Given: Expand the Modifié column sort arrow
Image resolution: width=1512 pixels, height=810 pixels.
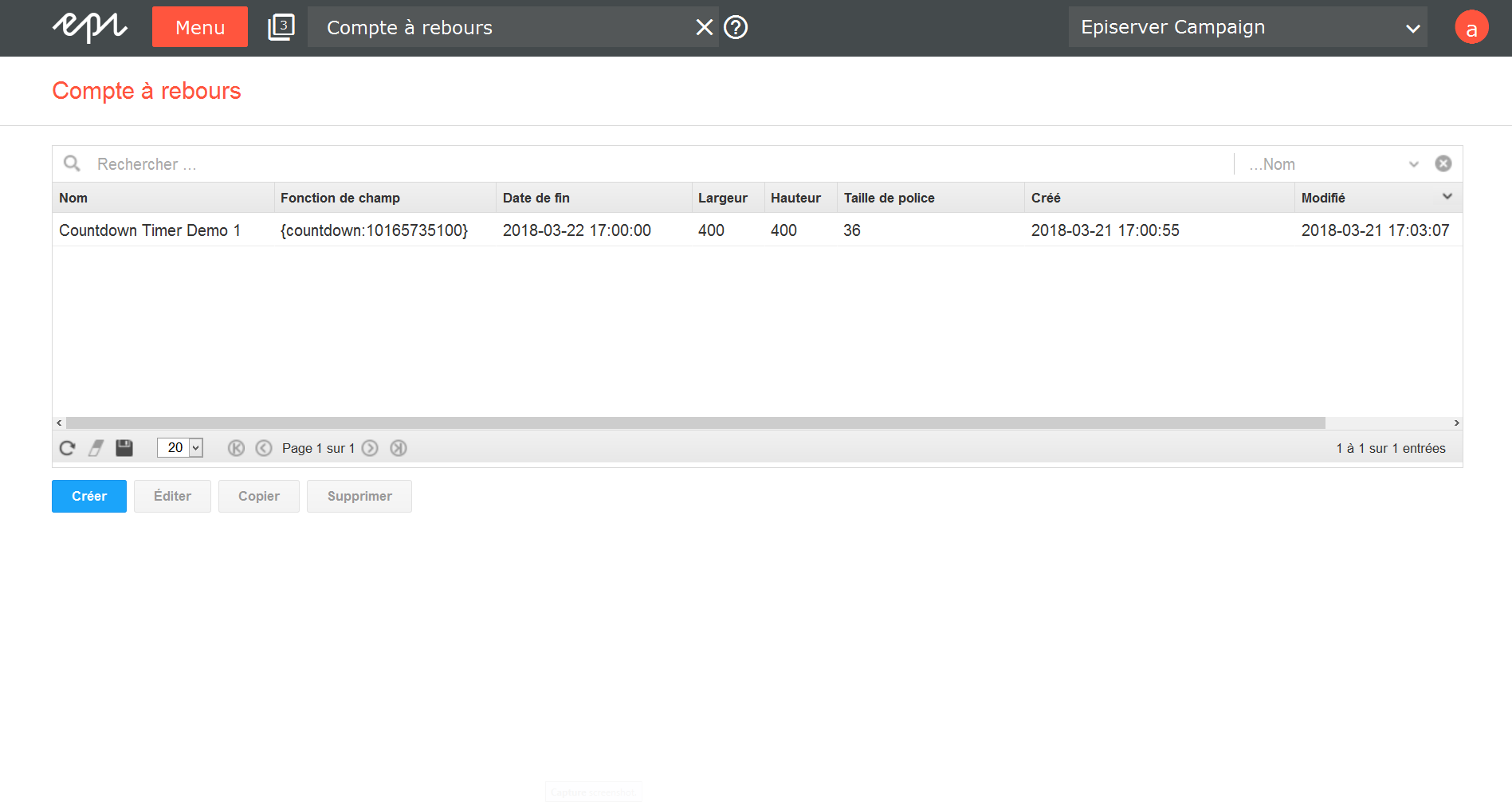Looking at the screenshot, I should click(x=1447, y=197).
